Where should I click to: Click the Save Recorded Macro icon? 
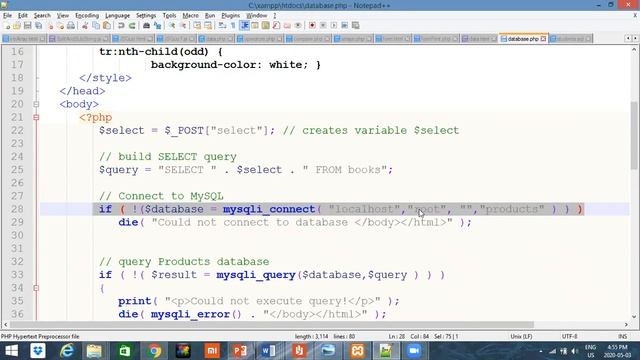point(356,26)
